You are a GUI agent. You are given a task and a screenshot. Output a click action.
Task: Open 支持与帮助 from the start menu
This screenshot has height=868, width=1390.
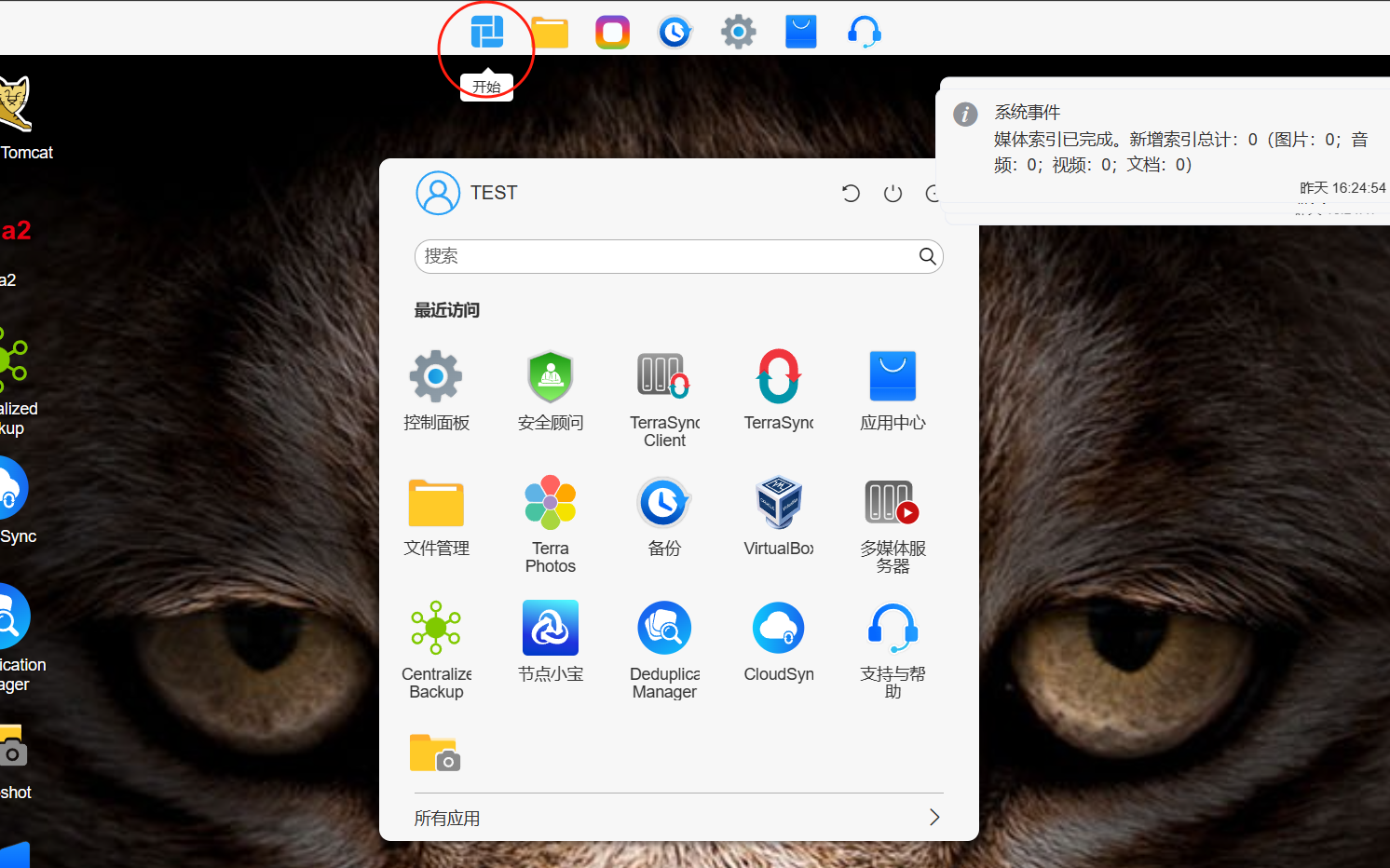point(893,650)
